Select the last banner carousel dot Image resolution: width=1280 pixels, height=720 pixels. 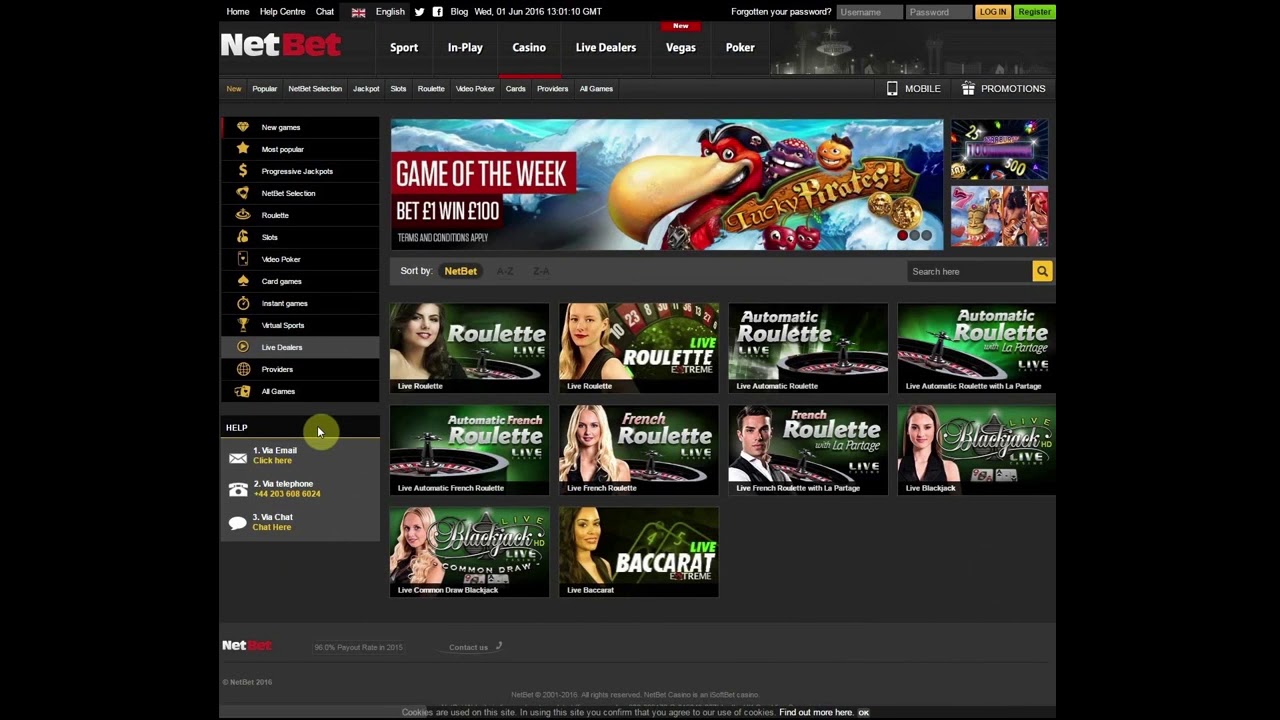coord(926,235)
